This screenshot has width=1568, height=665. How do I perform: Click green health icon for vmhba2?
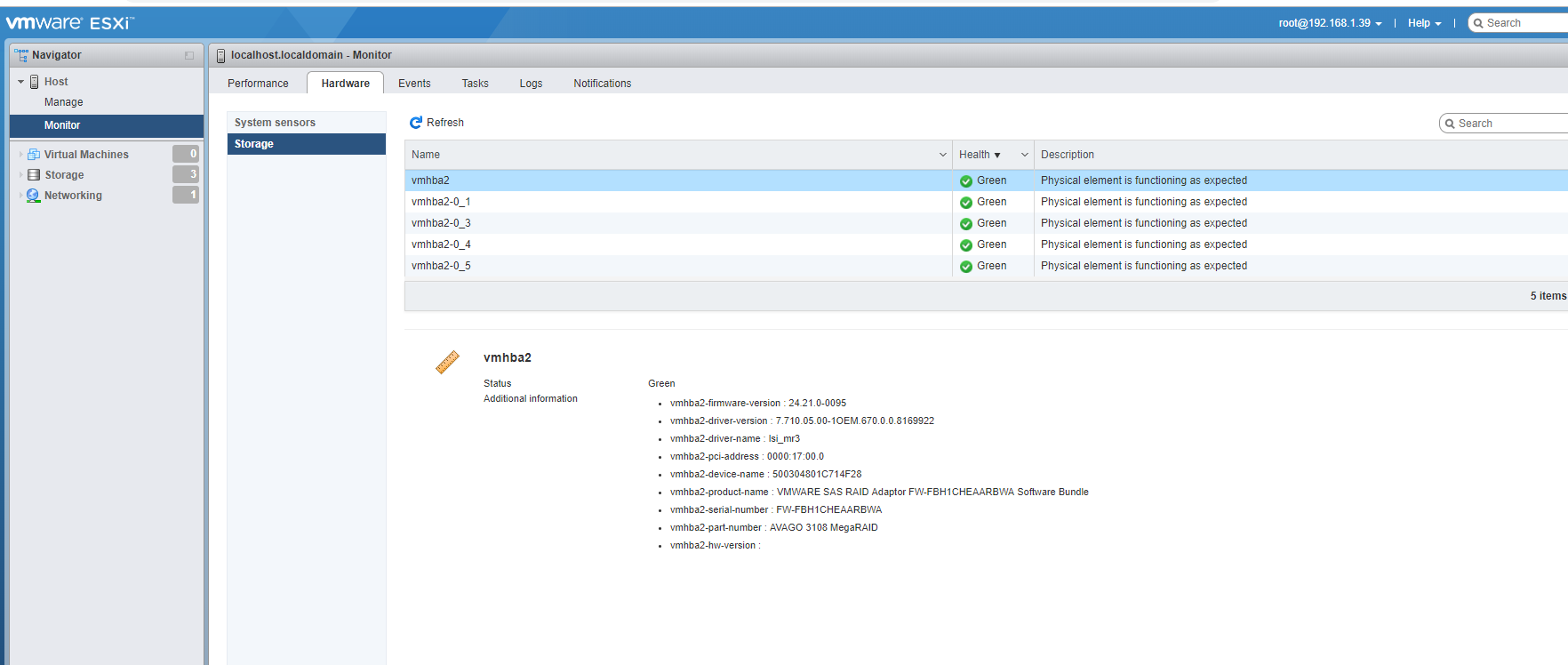(966, 180)
